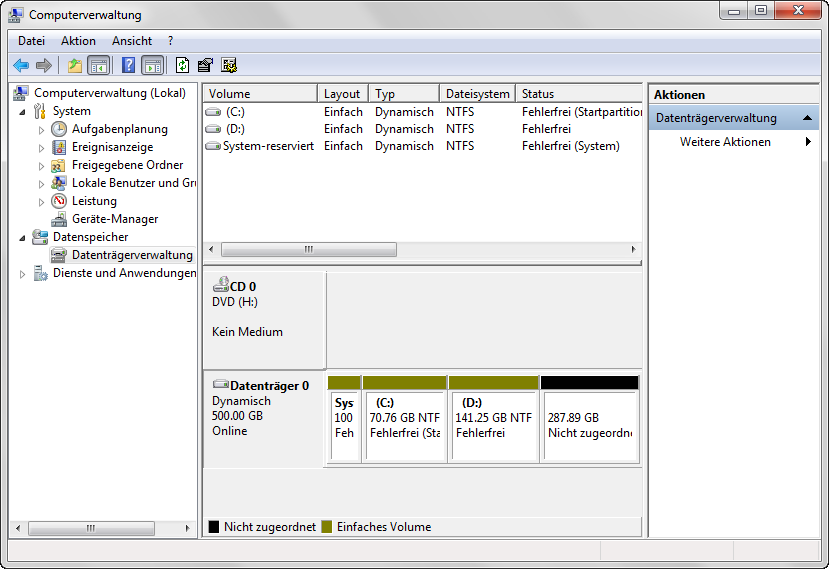Expand the Aufgabenplanung node
Viewport: 829px width, 569px height.
[41, 130]
